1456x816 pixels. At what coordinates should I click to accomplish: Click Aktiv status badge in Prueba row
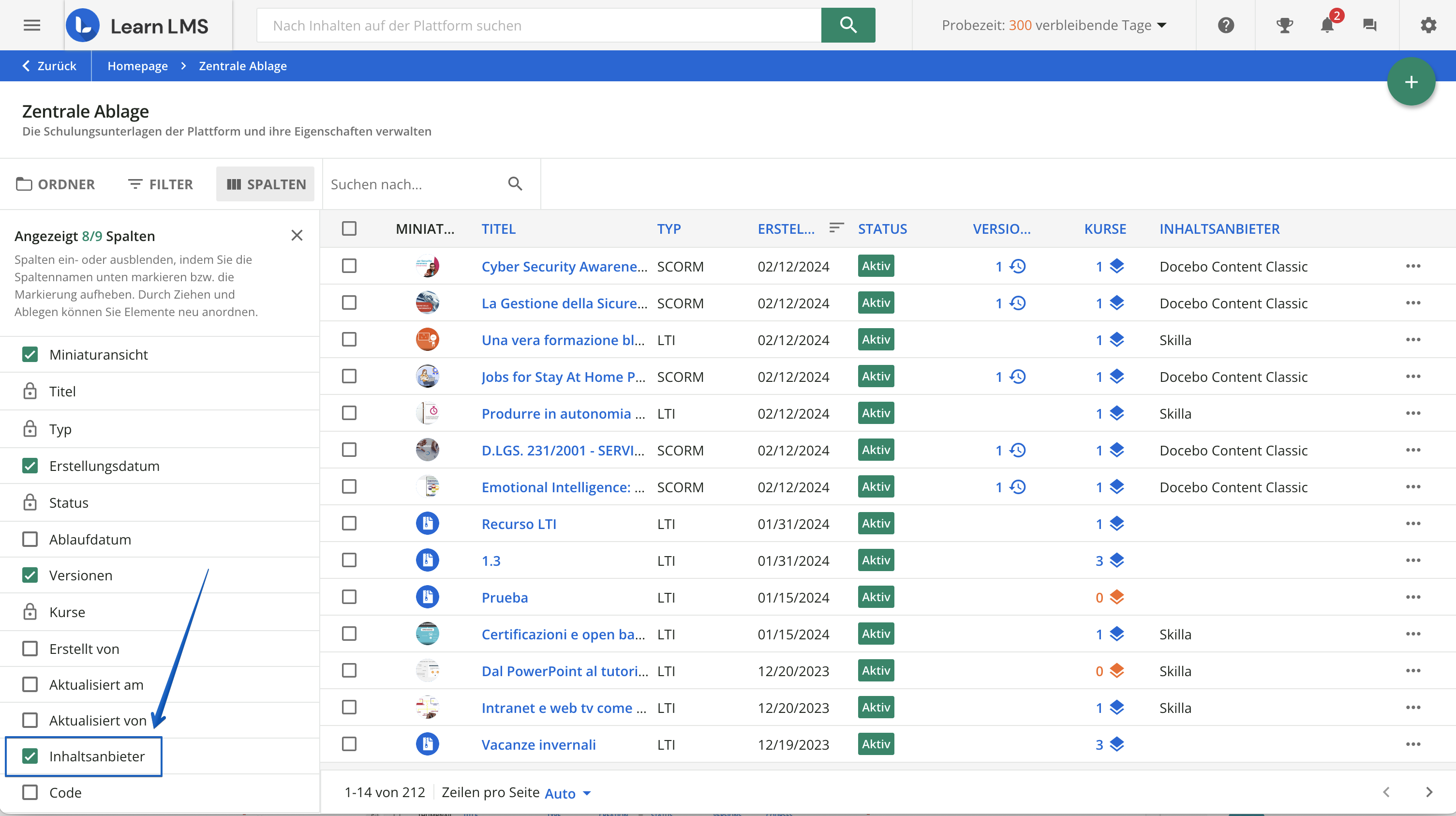click(876, 597)
